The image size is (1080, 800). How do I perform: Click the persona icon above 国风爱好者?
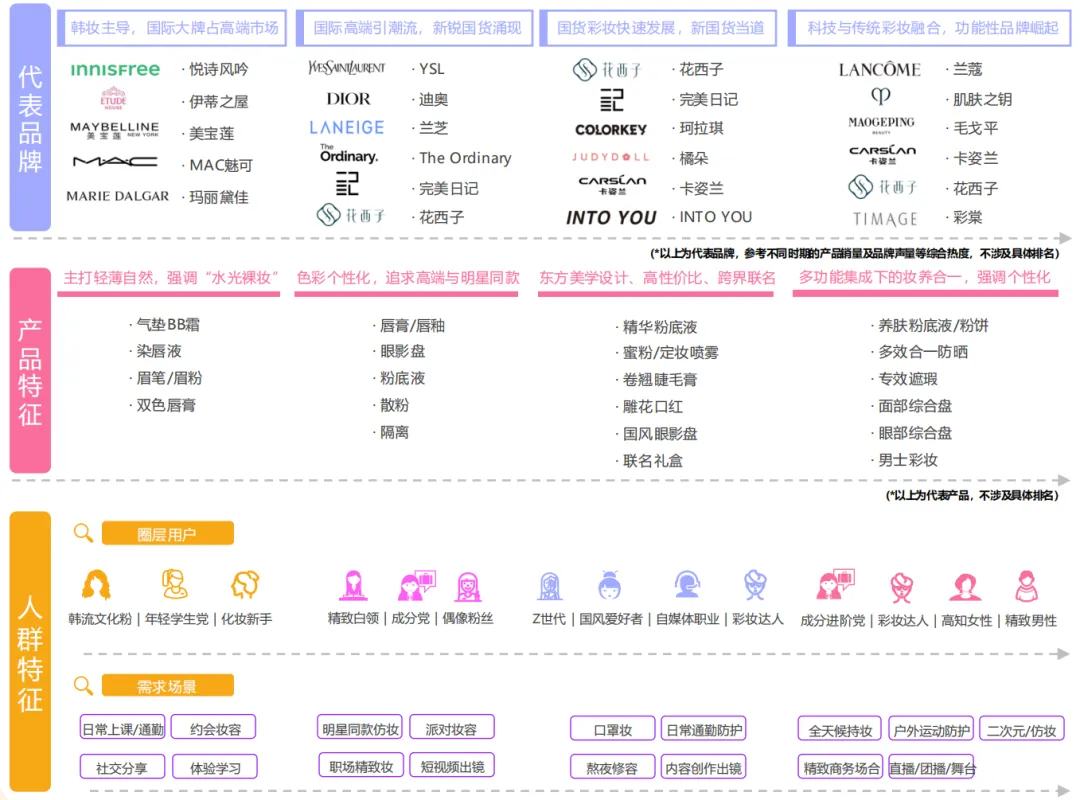(x=610, y=586)
